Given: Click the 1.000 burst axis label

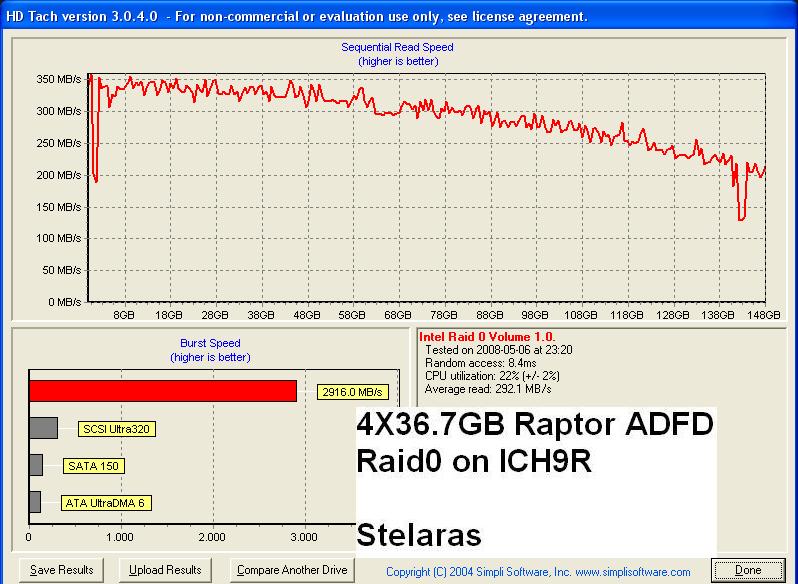Looking at the screenshot, I should point(120,537).
